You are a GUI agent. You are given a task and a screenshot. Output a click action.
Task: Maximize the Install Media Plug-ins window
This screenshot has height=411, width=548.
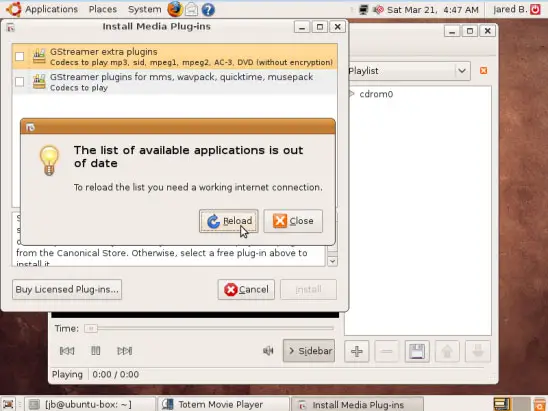[x=320, y=27]
